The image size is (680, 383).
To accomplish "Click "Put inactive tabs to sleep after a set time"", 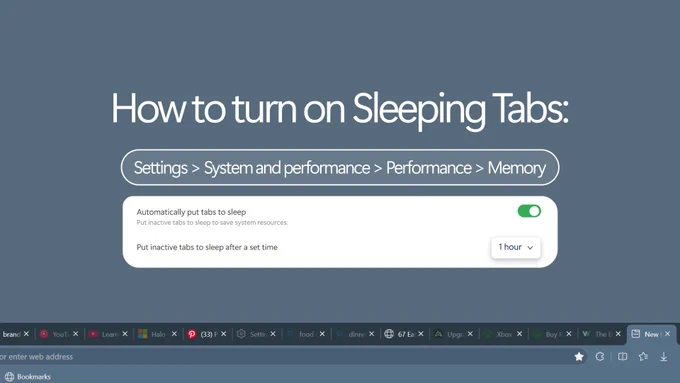I will click(x=207, y=247).
